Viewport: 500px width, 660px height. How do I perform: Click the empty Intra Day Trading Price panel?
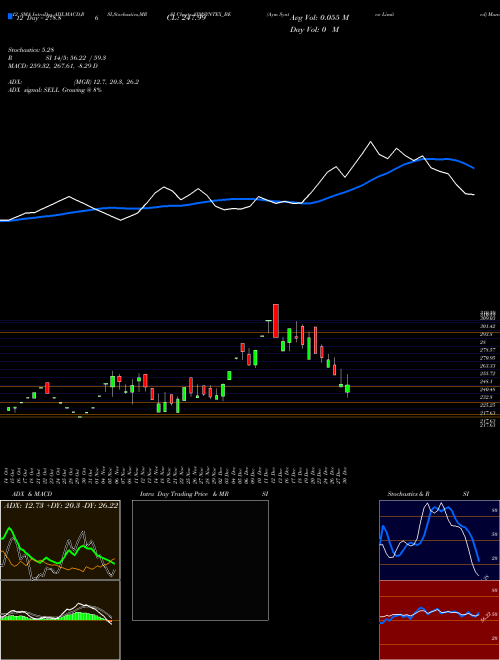[x=200, y=560]
